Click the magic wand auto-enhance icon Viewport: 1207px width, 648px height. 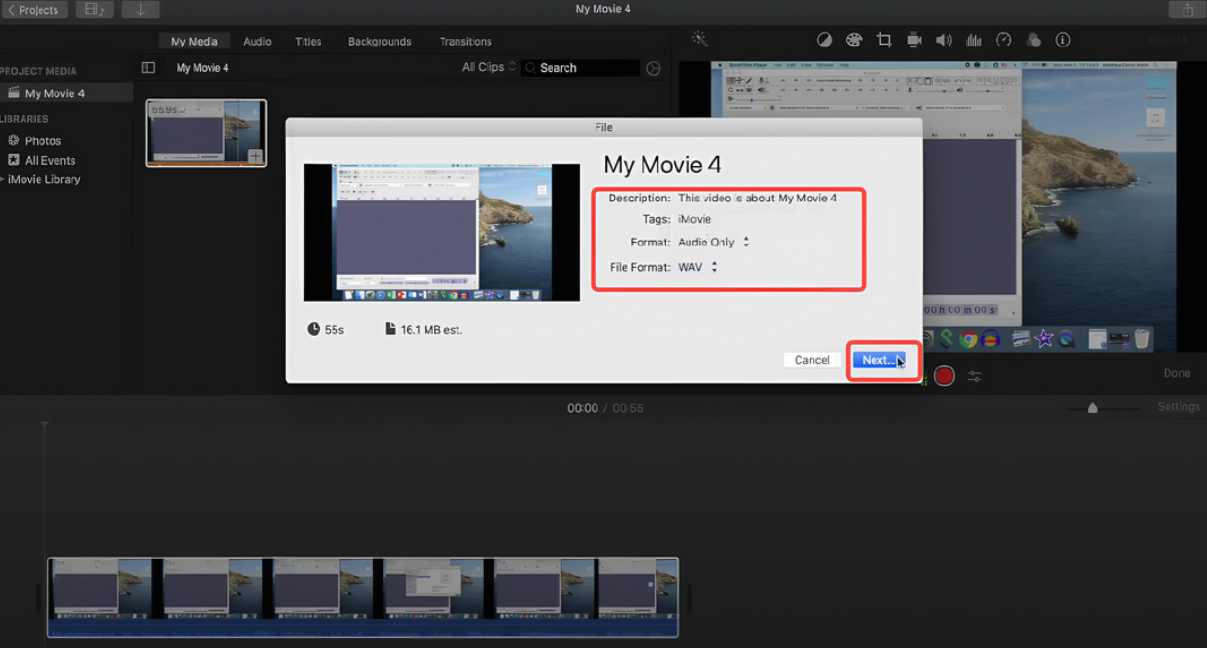coord(699,39)
